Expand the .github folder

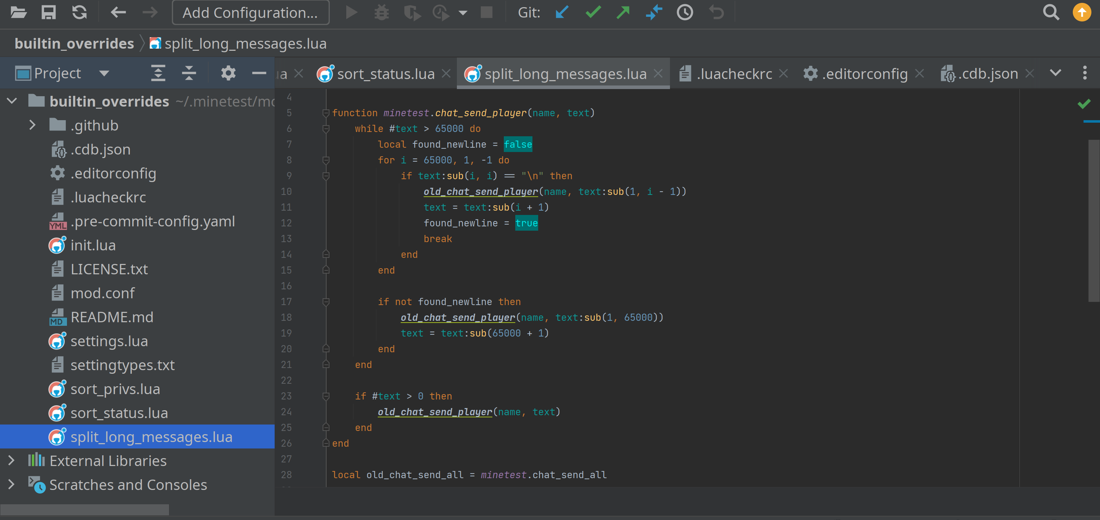click(x=32, y=125)
